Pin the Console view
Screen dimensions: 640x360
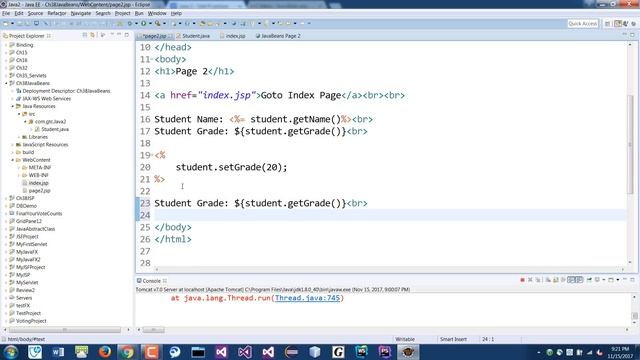pos(589,280)
